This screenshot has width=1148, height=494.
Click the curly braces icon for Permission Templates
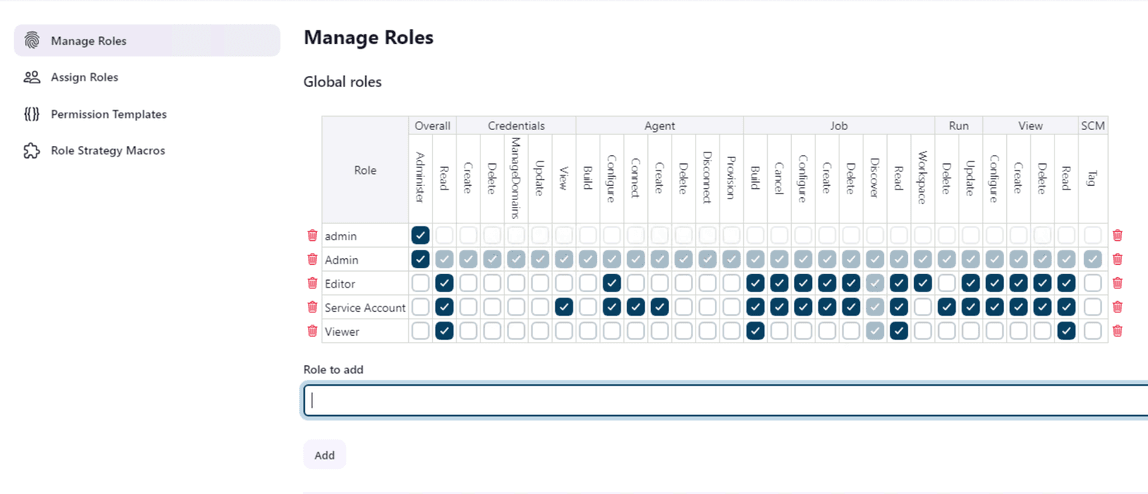(32, 114)
